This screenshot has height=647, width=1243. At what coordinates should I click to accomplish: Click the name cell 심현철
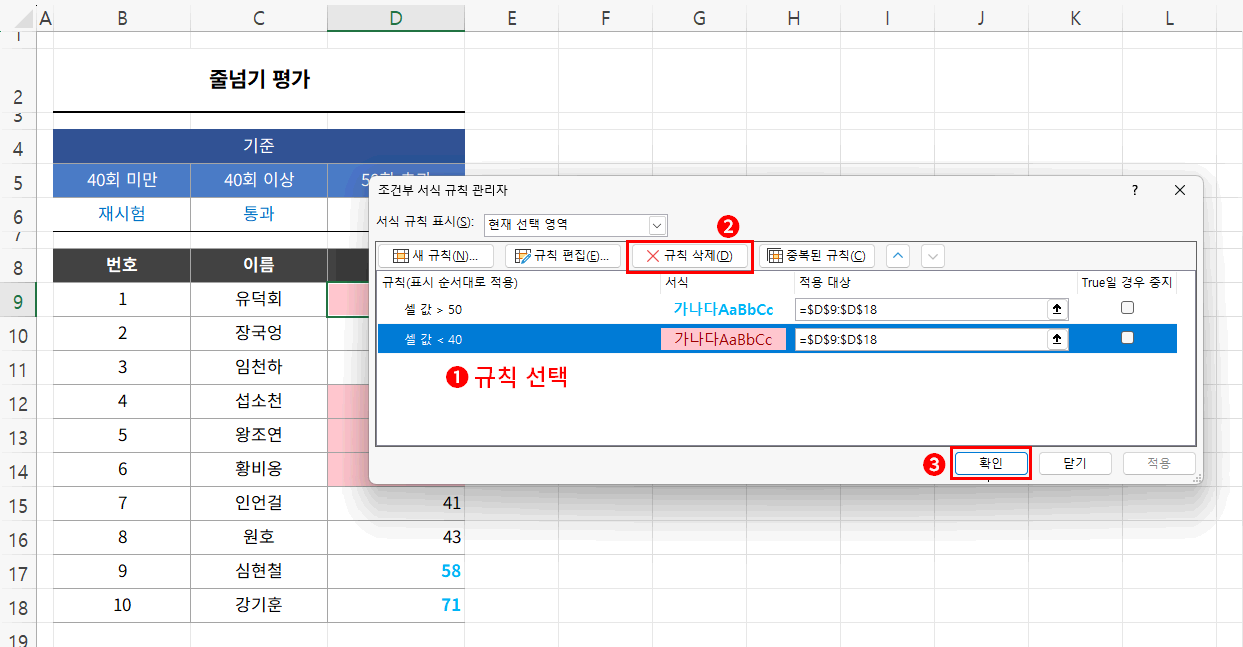point(259,572)
